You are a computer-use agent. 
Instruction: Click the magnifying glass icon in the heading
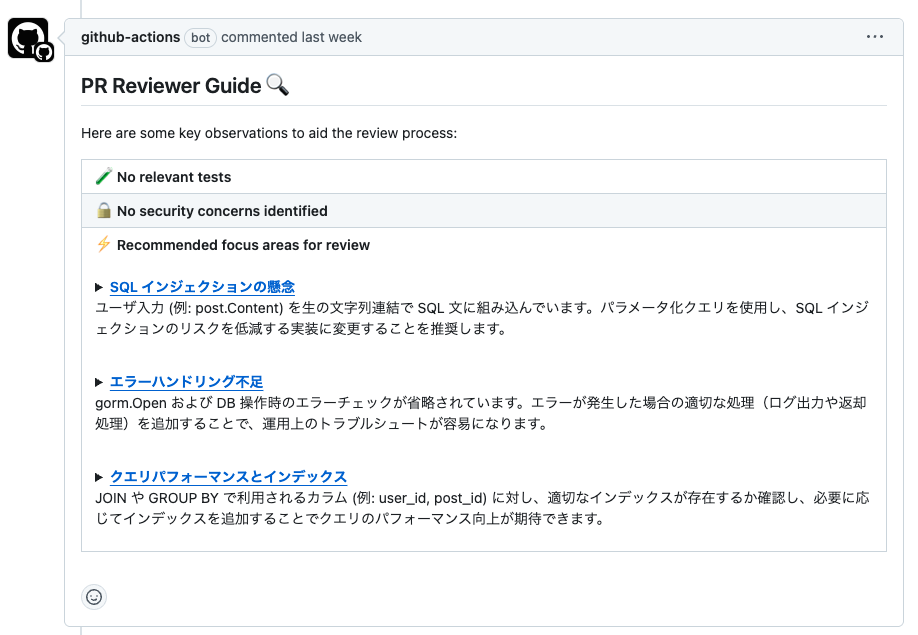point(277,84)
